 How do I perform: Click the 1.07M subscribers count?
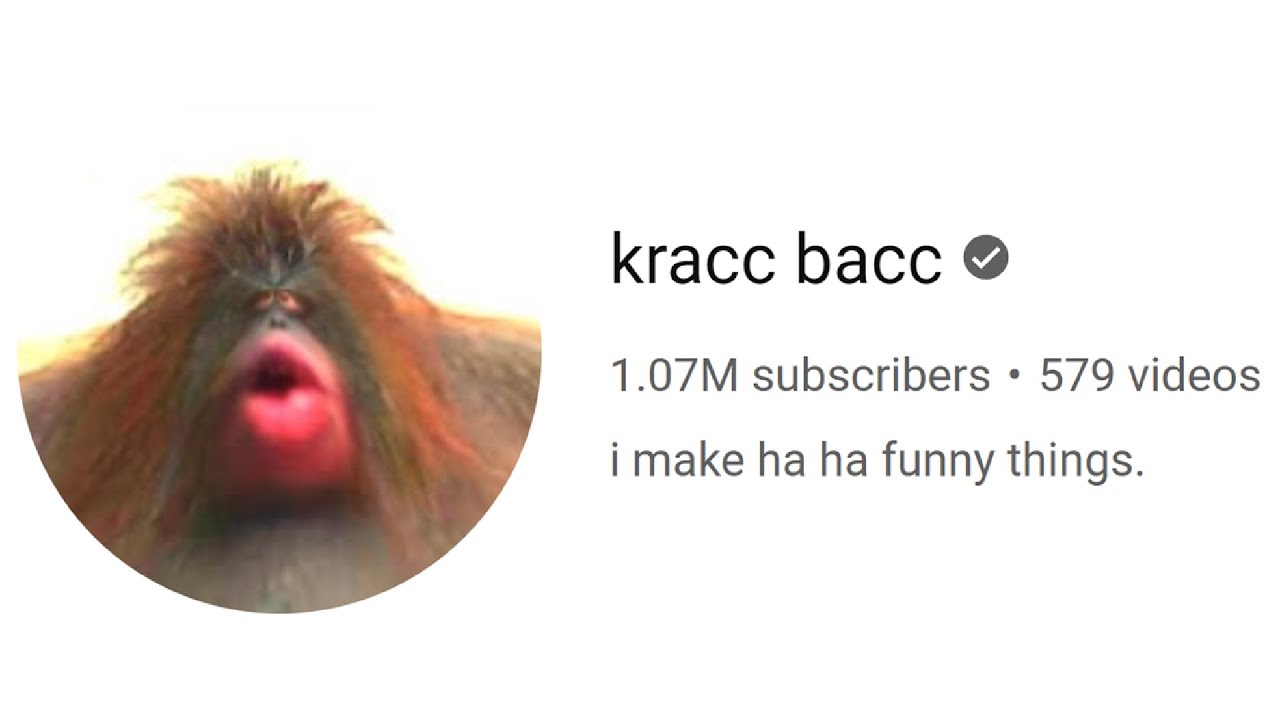(800, 377)
